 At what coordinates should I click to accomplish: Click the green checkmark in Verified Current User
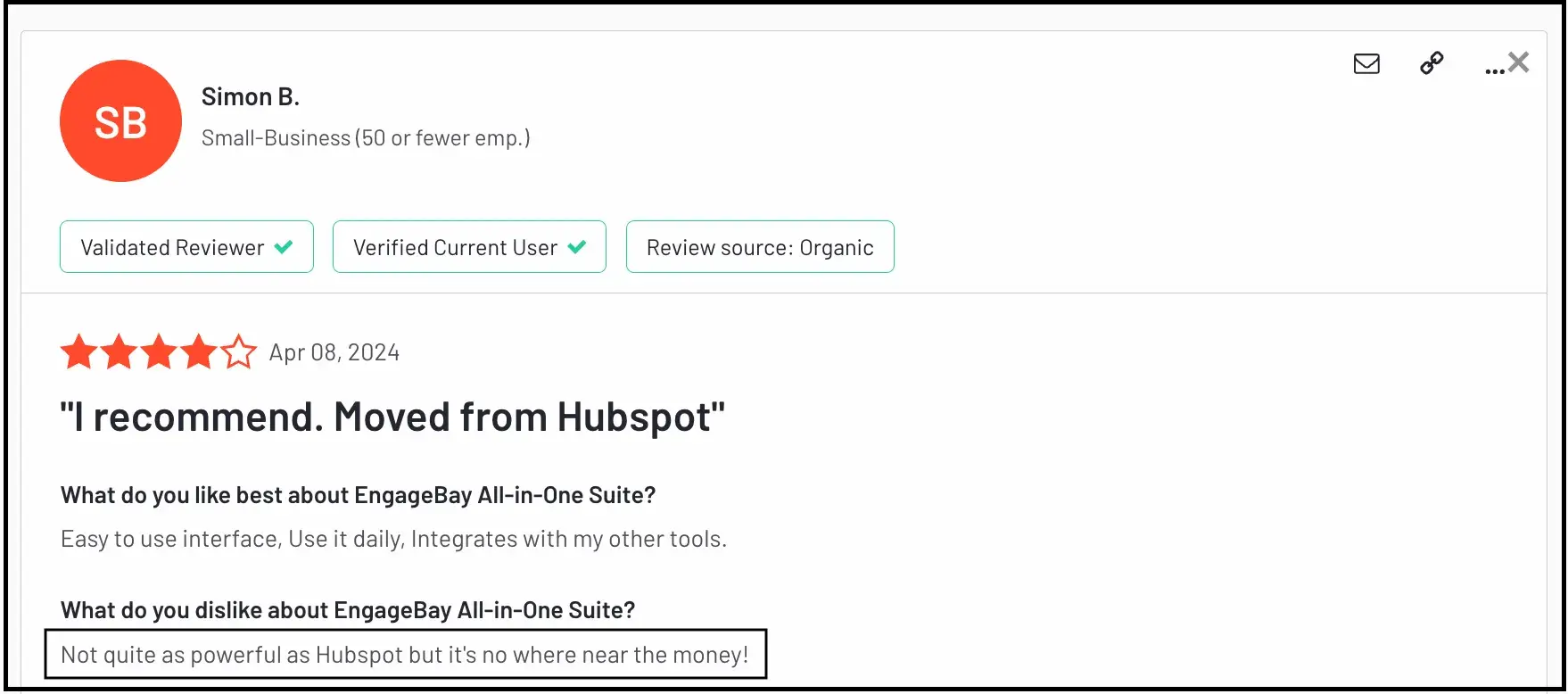tap(577, 247)
